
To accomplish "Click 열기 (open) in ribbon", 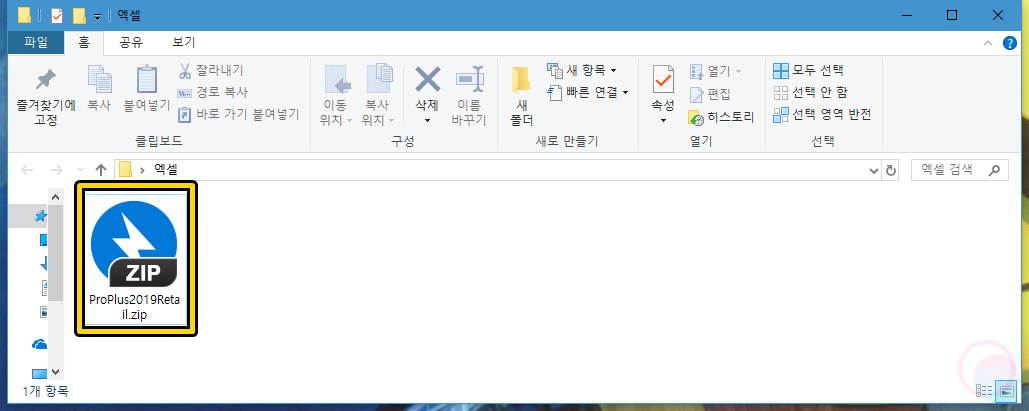I will click(715, 70).
